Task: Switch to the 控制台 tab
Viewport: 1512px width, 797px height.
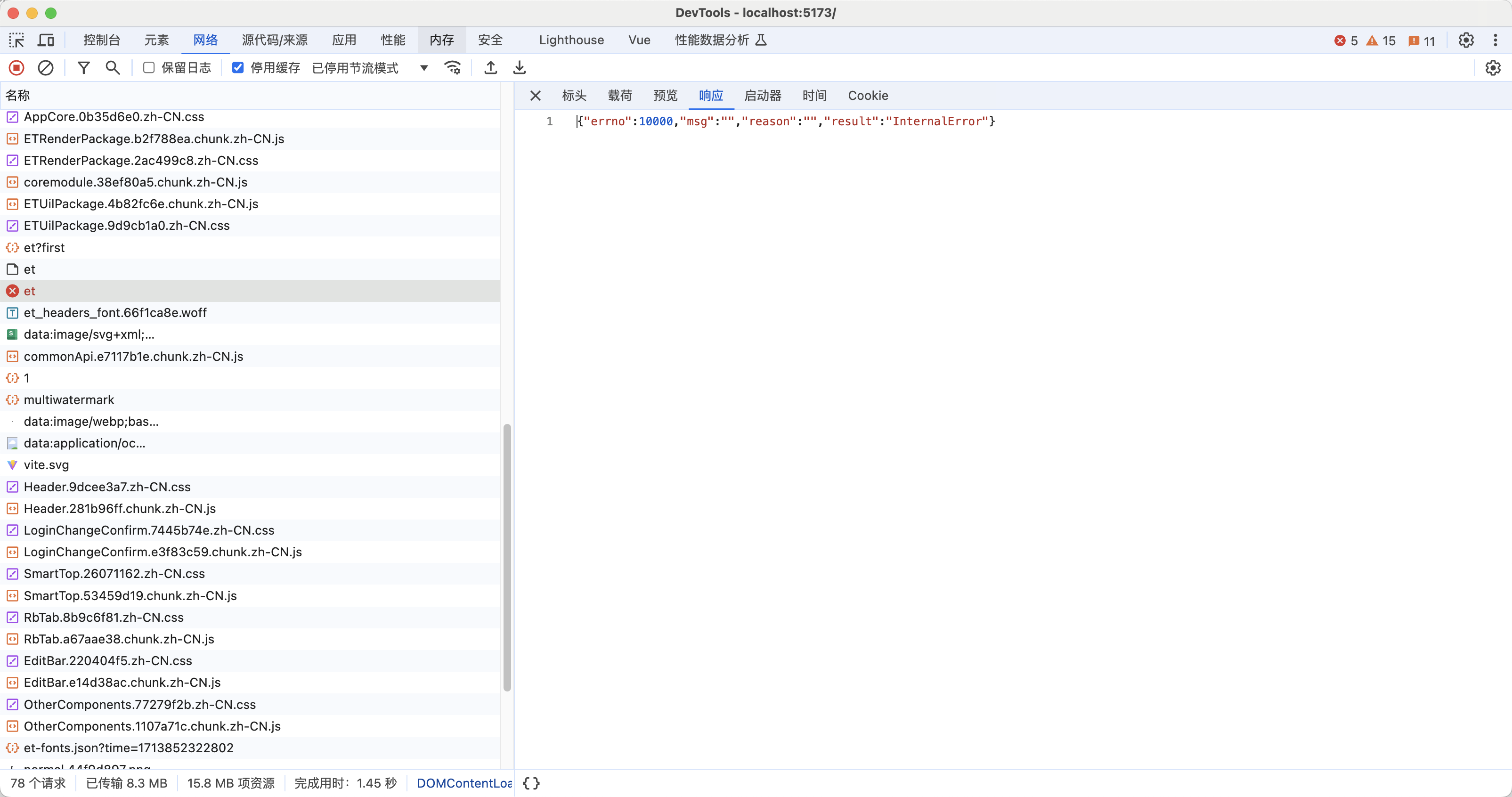Action: click(x=102, y=40)
